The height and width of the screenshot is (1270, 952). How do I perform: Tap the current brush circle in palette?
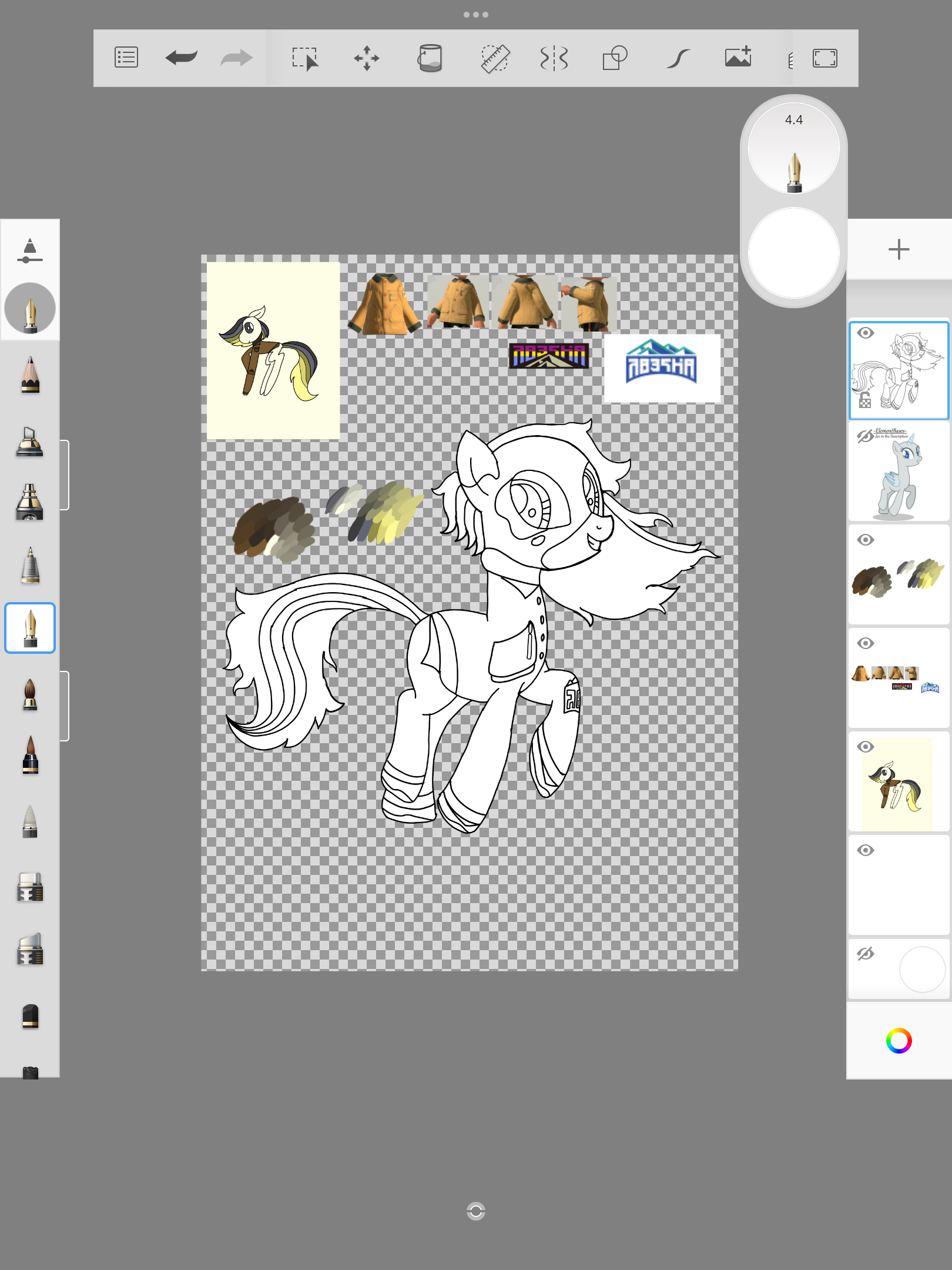point(30,308)
